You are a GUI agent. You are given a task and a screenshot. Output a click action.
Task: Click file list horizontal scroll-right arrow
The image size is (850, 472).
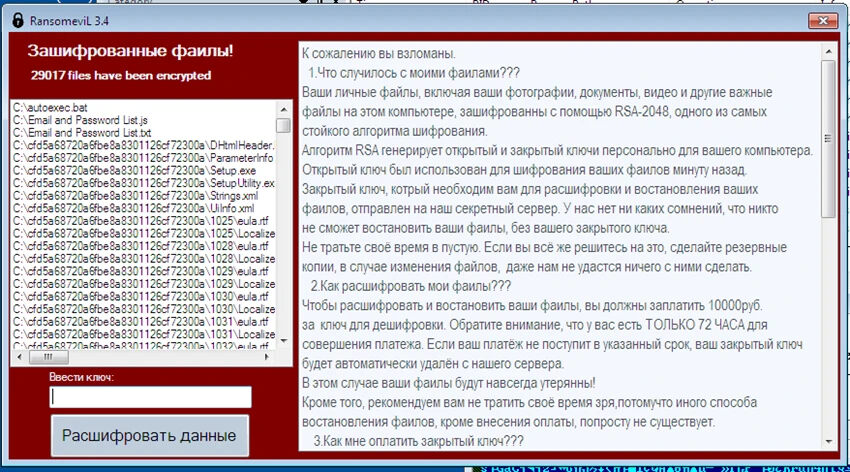click(268, 357)
